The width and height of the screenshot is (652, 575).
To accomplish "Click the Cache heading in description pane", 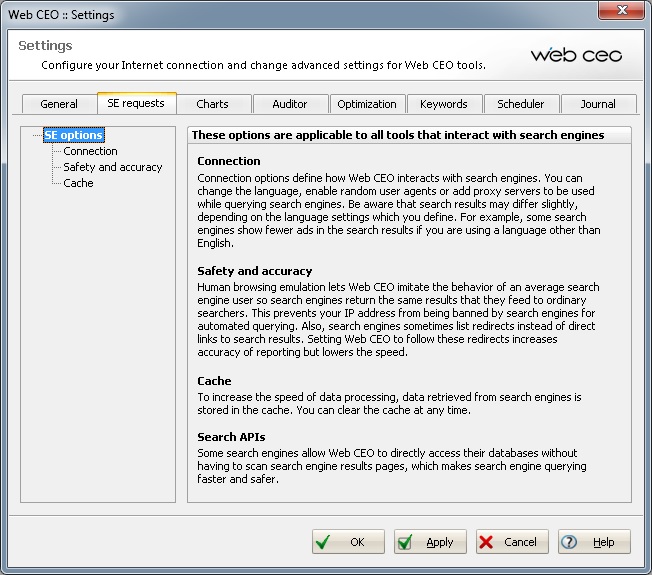I will [x=214, y=381].
